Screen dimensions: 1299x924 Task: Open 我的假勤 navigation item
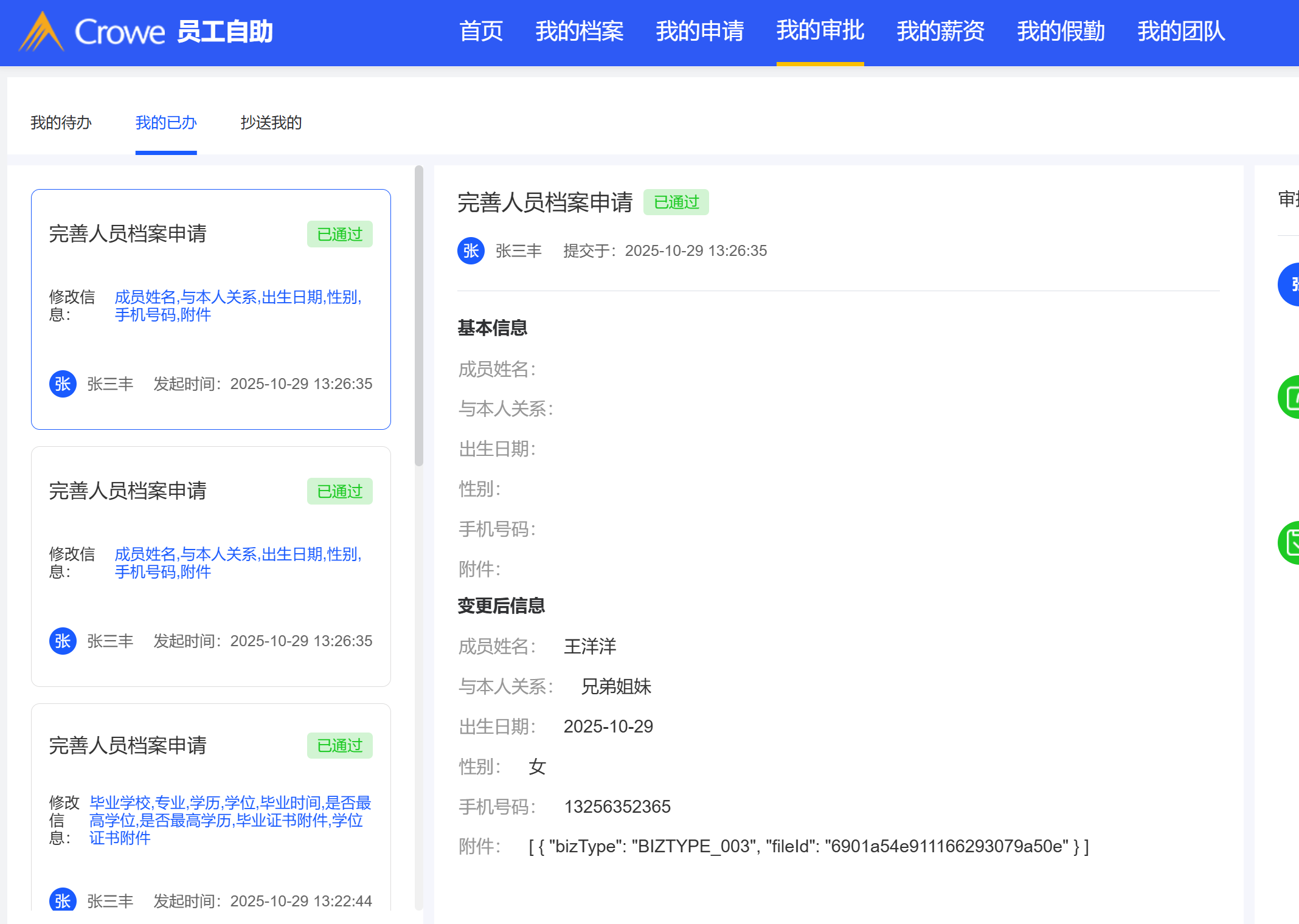1061,32
